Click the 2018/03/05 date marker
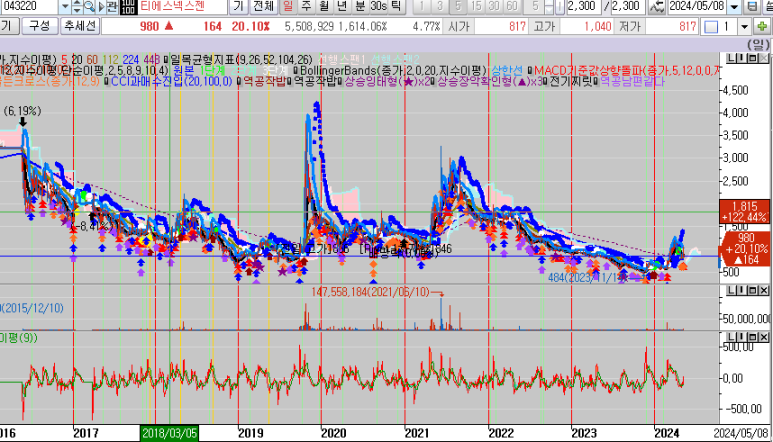773x442 pixels. (x=170, y=433)
